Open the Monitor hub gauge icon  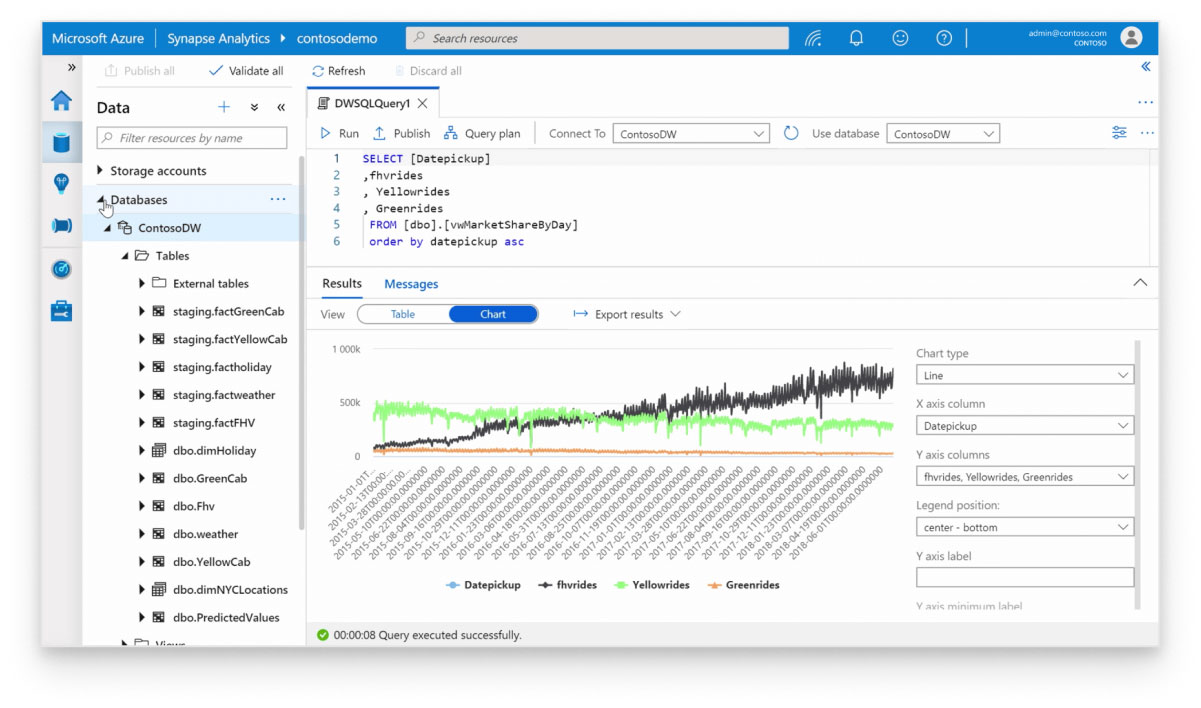pos(62,269)
